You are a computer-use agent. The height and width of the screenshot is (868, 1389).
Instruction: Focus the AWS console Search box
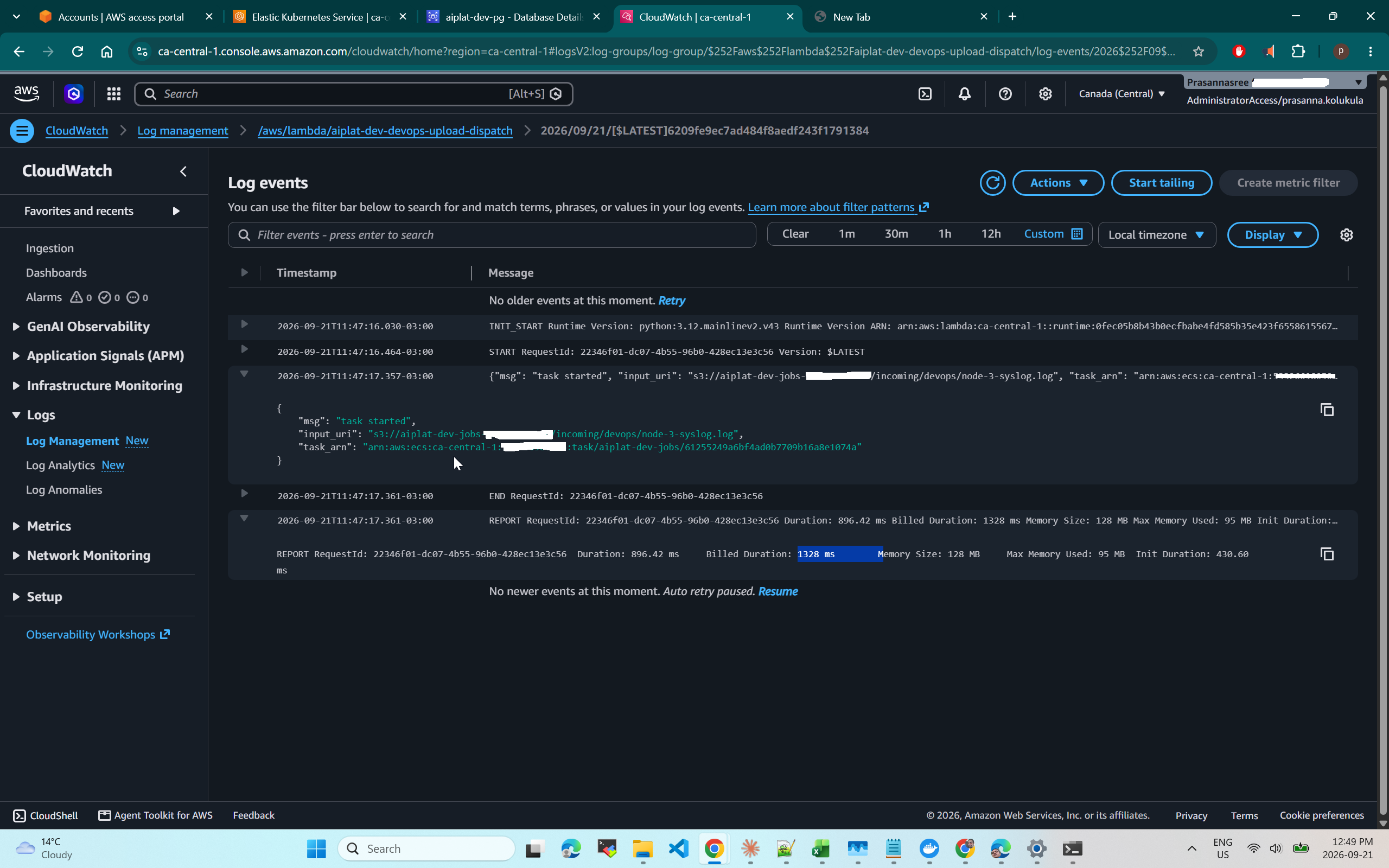click(354, 93)
